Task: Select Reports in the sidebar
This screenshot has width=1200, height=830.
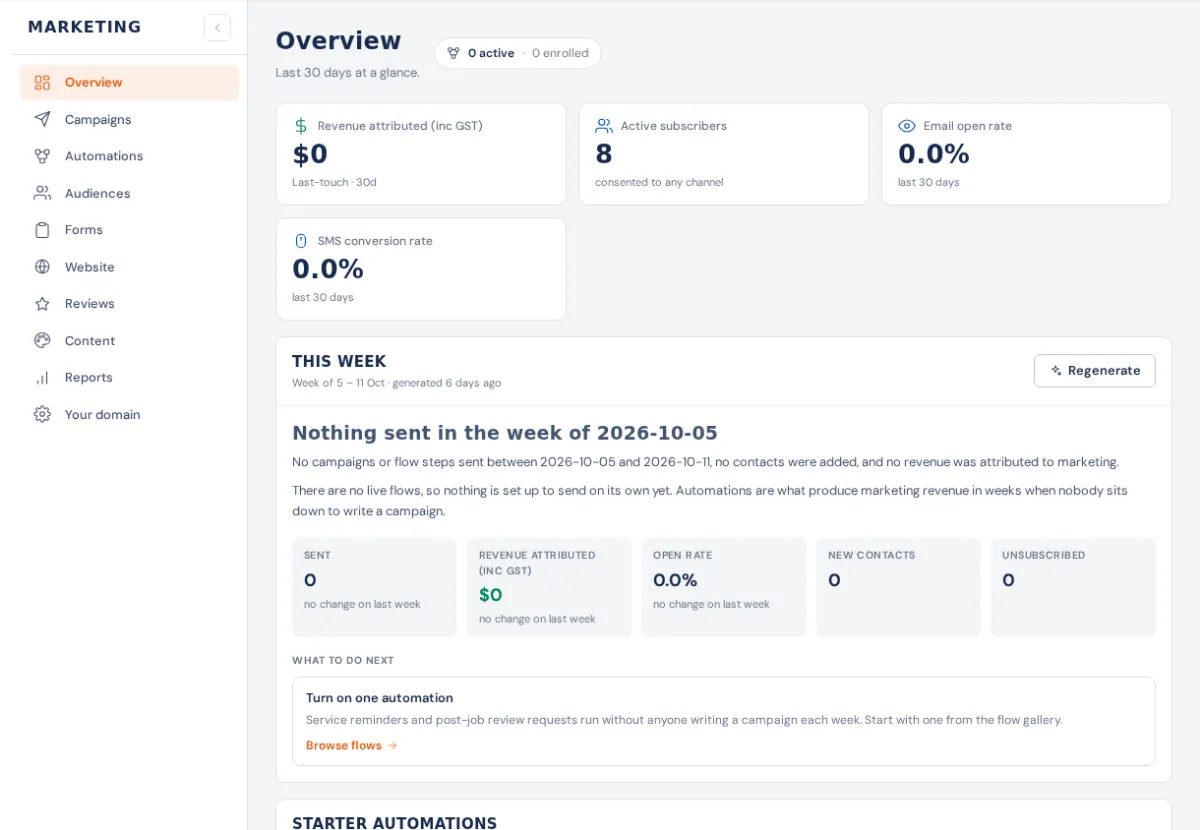Action: (130, 378)
